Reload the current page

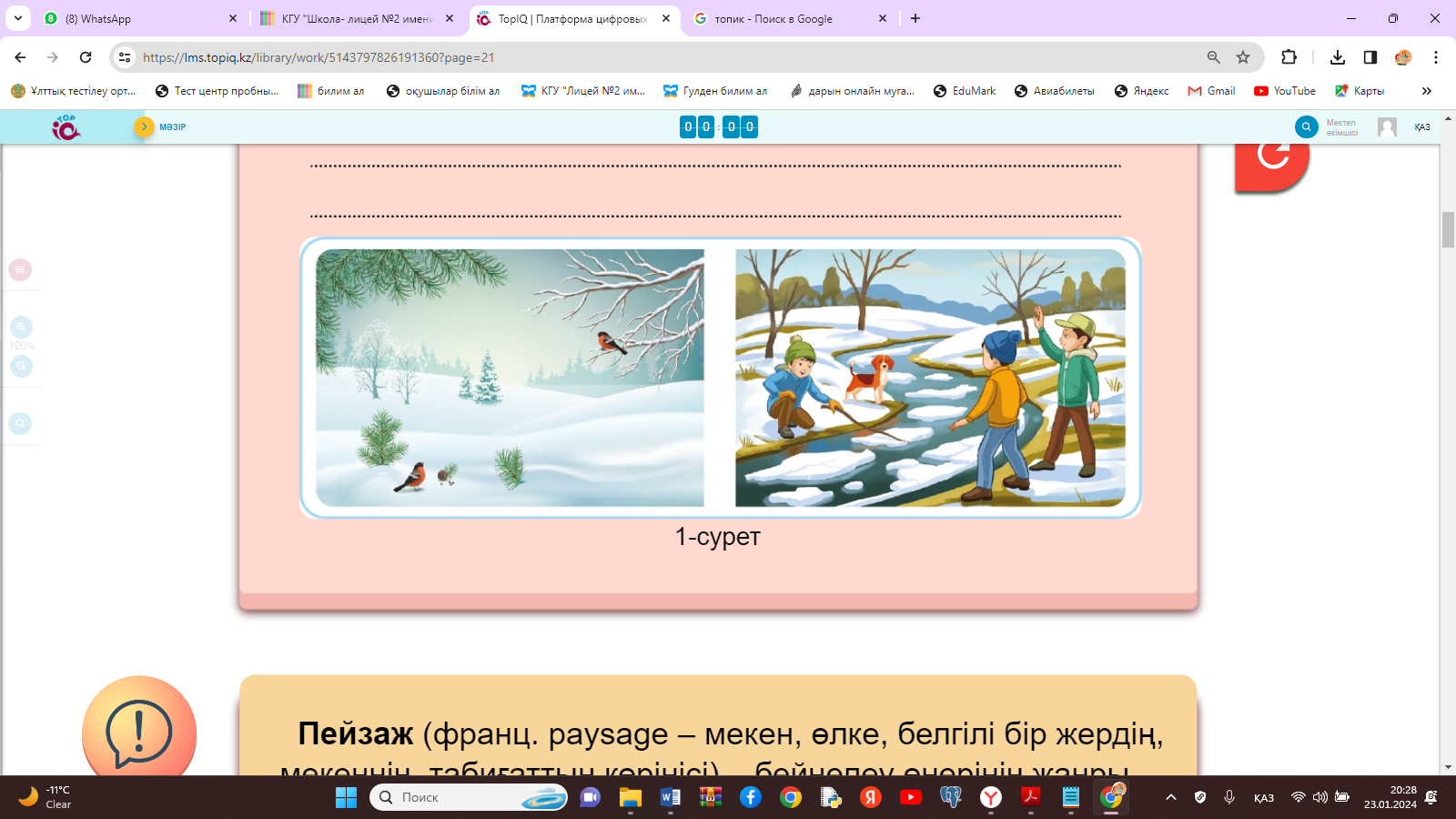click(86, 57)
